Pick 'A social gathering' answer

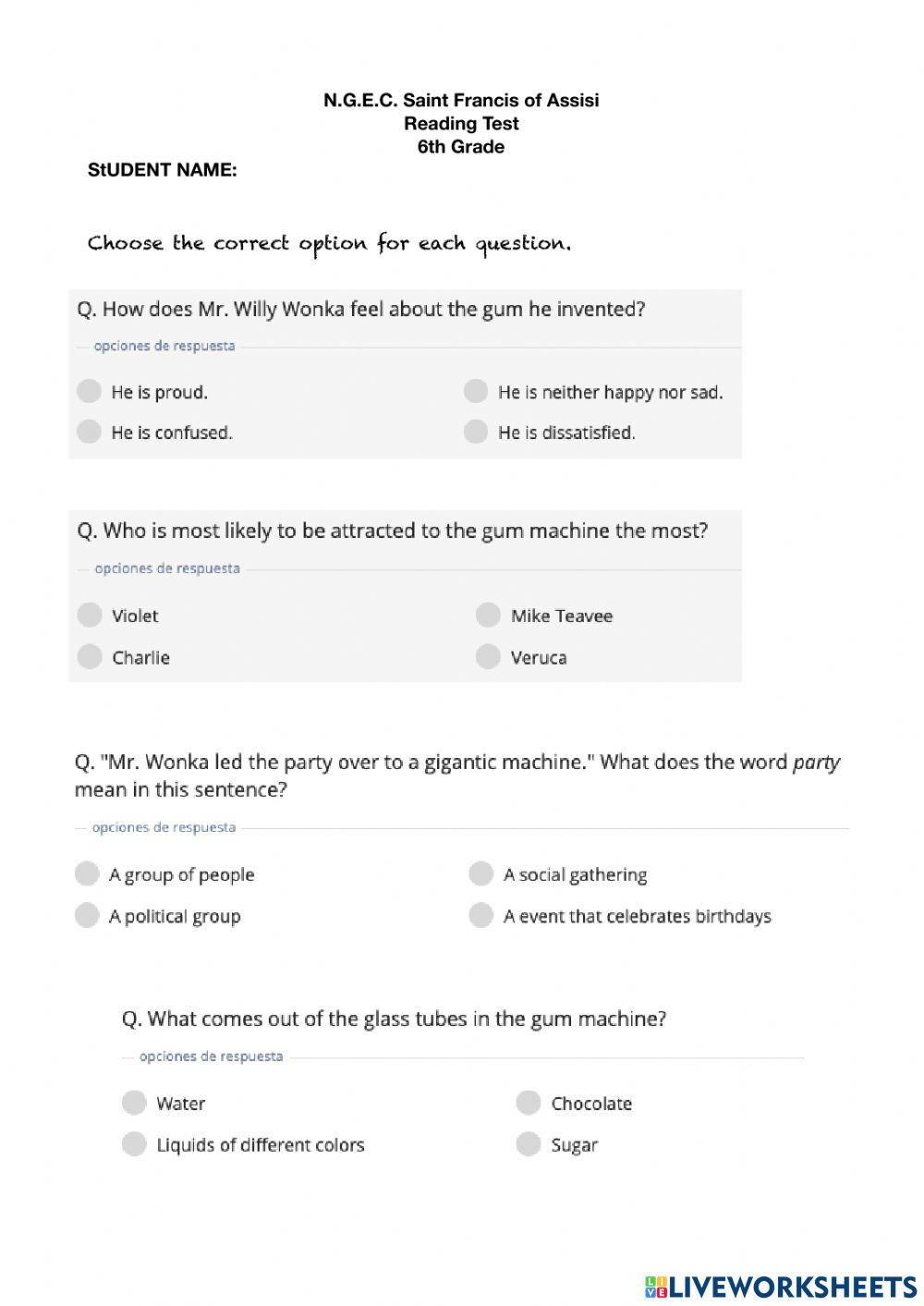[x=480, y=873]
